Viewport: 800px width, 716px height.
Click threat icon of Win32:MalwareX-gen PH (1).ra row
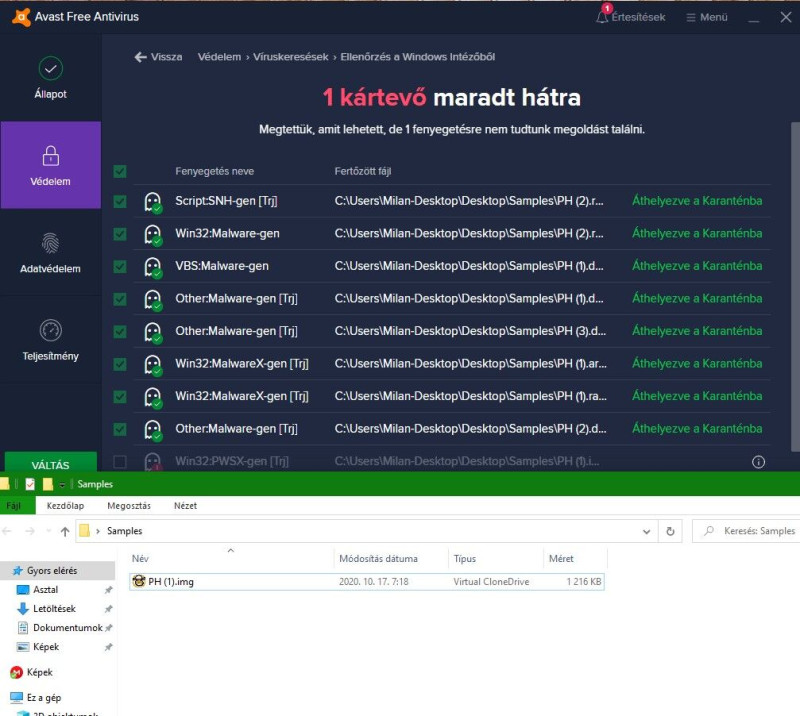153,398
